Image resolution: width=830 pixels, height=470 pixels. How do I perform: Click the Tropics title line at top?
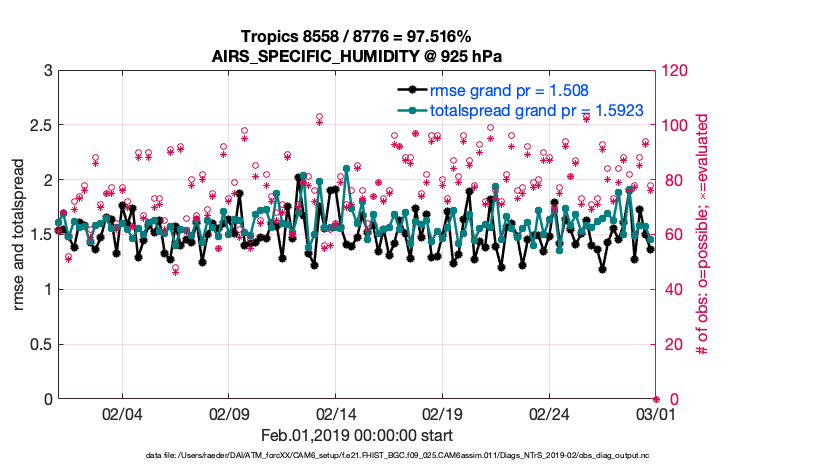click(x=356, y=36)
